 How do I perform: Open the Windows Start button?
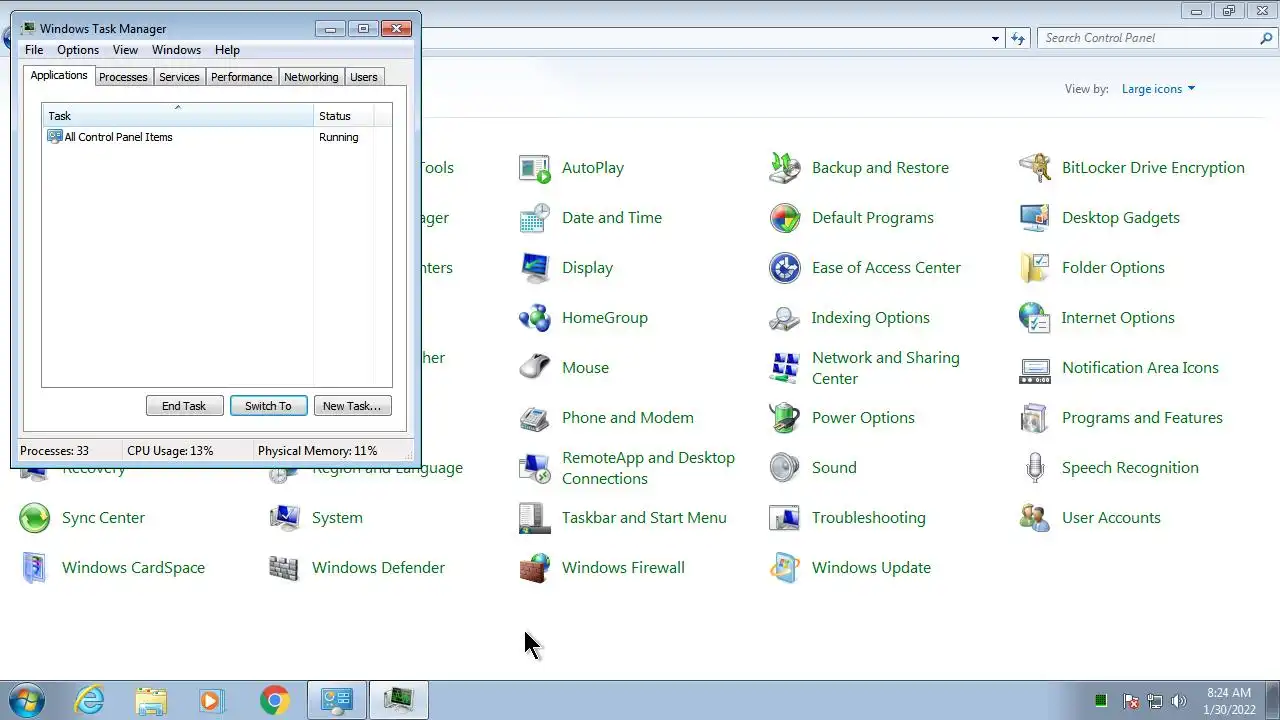coord(27,700)
